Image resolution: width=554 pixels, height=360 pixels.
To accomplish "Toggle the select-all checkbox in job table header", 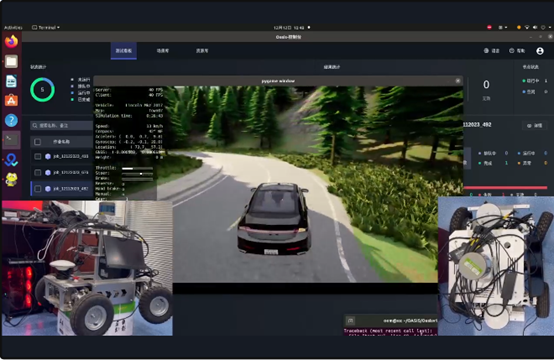I will pyautogui.click(x=37, y=142).
